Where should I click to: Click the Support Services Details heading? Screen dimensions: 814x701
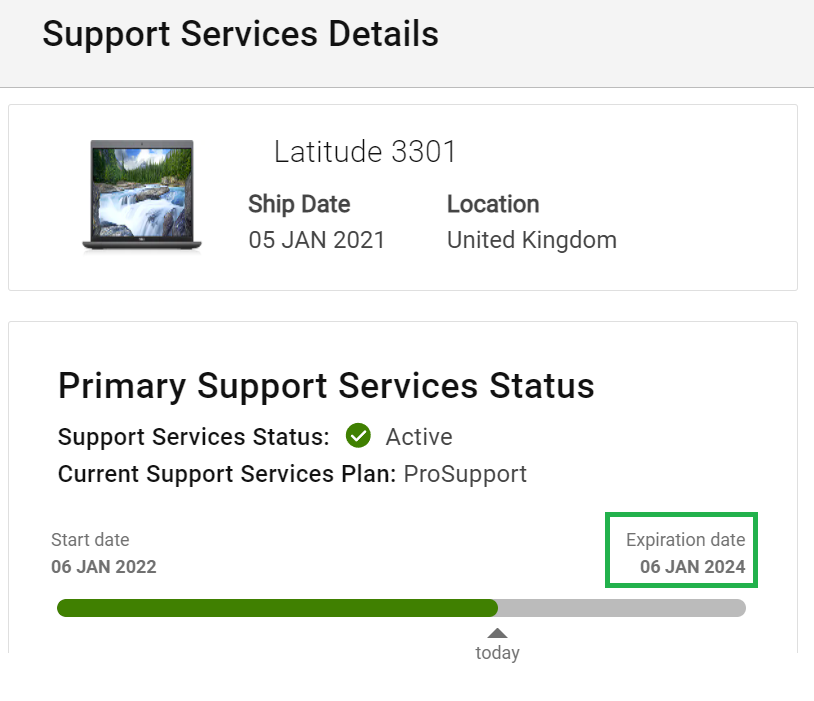[x=240, y=34]
